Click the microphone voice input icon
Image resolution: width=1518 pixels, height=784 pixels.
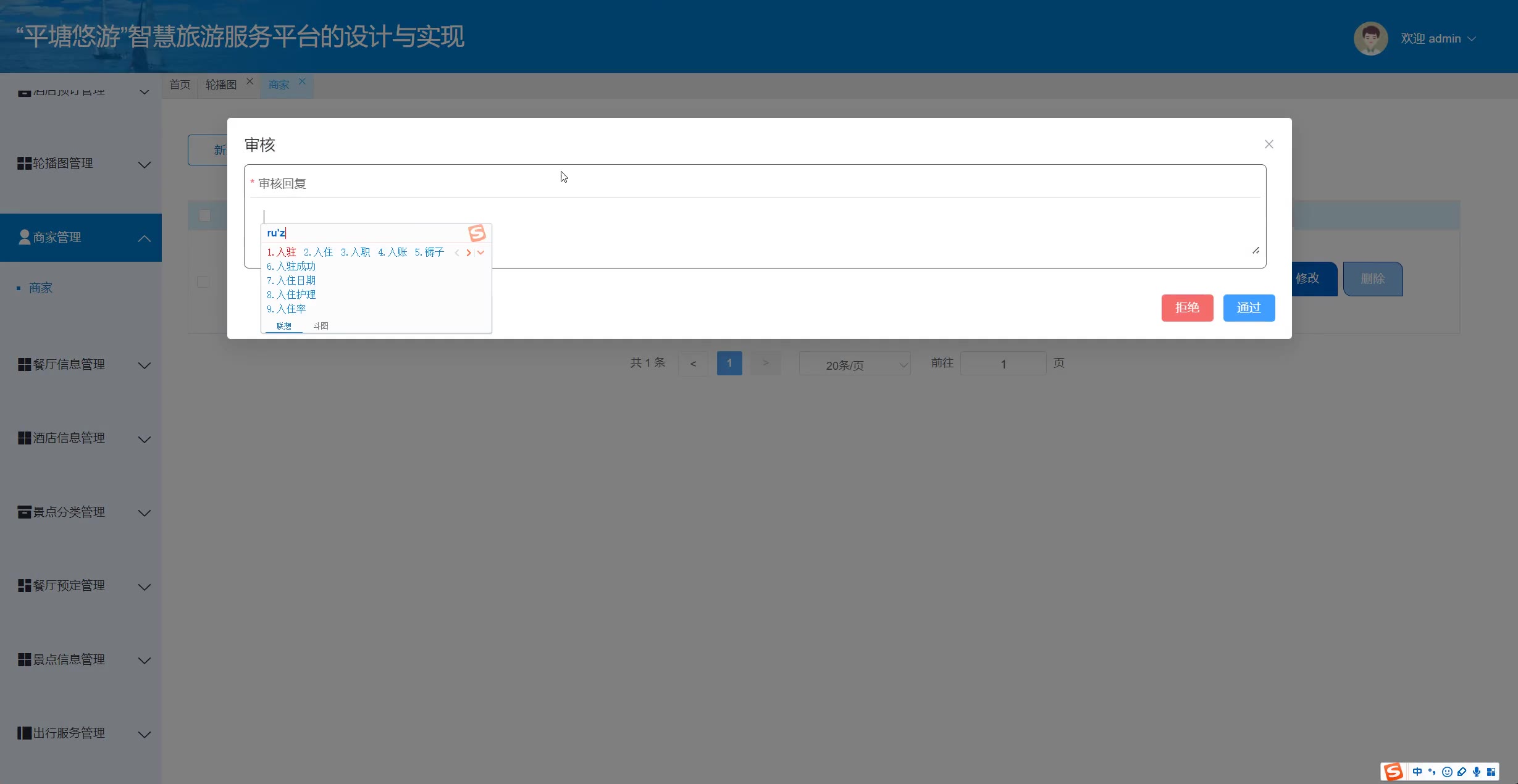pos(1476,772)
